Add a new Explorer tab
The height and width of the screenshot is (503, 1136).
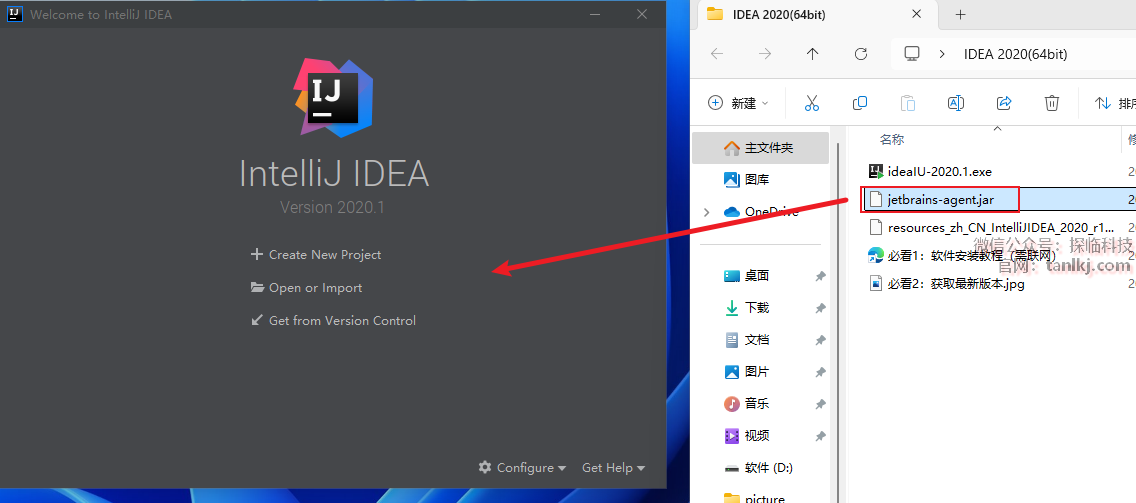click(961, 14)
